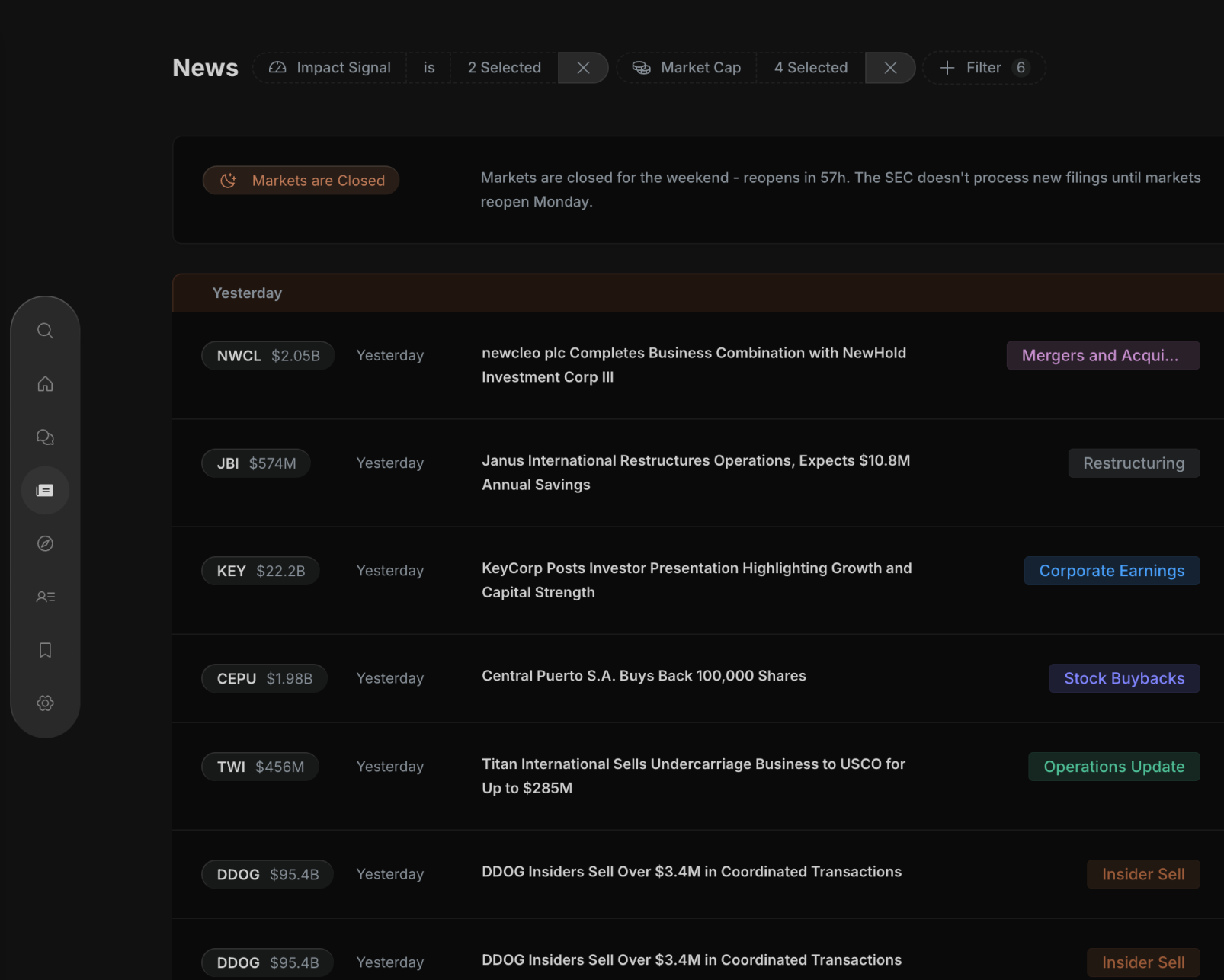Open the newcleo plc Business Combination headline
This screenshot has height=980, width=1224.
(694, 365)
